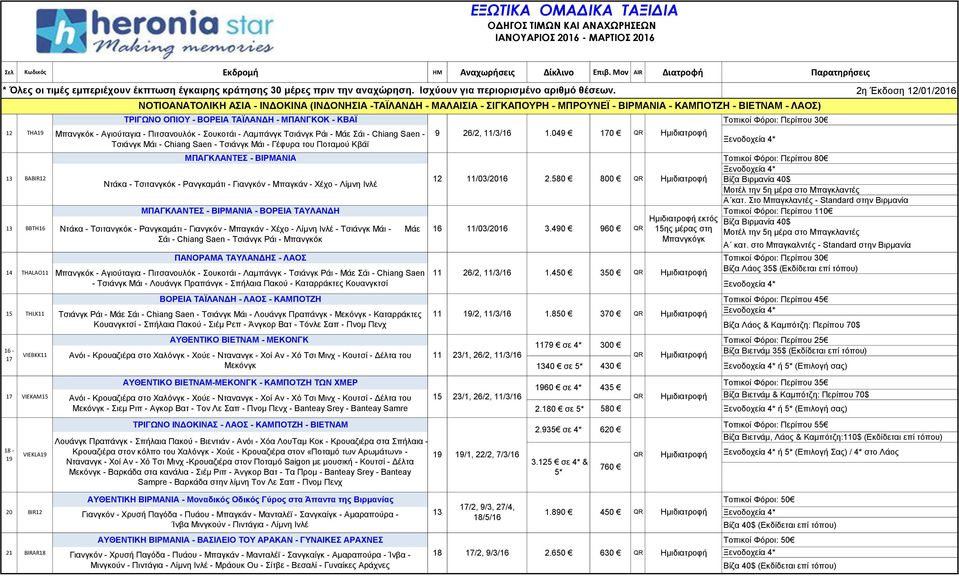Click tour code THALAO11
This screenshot has width=959, height=576.
35,273
